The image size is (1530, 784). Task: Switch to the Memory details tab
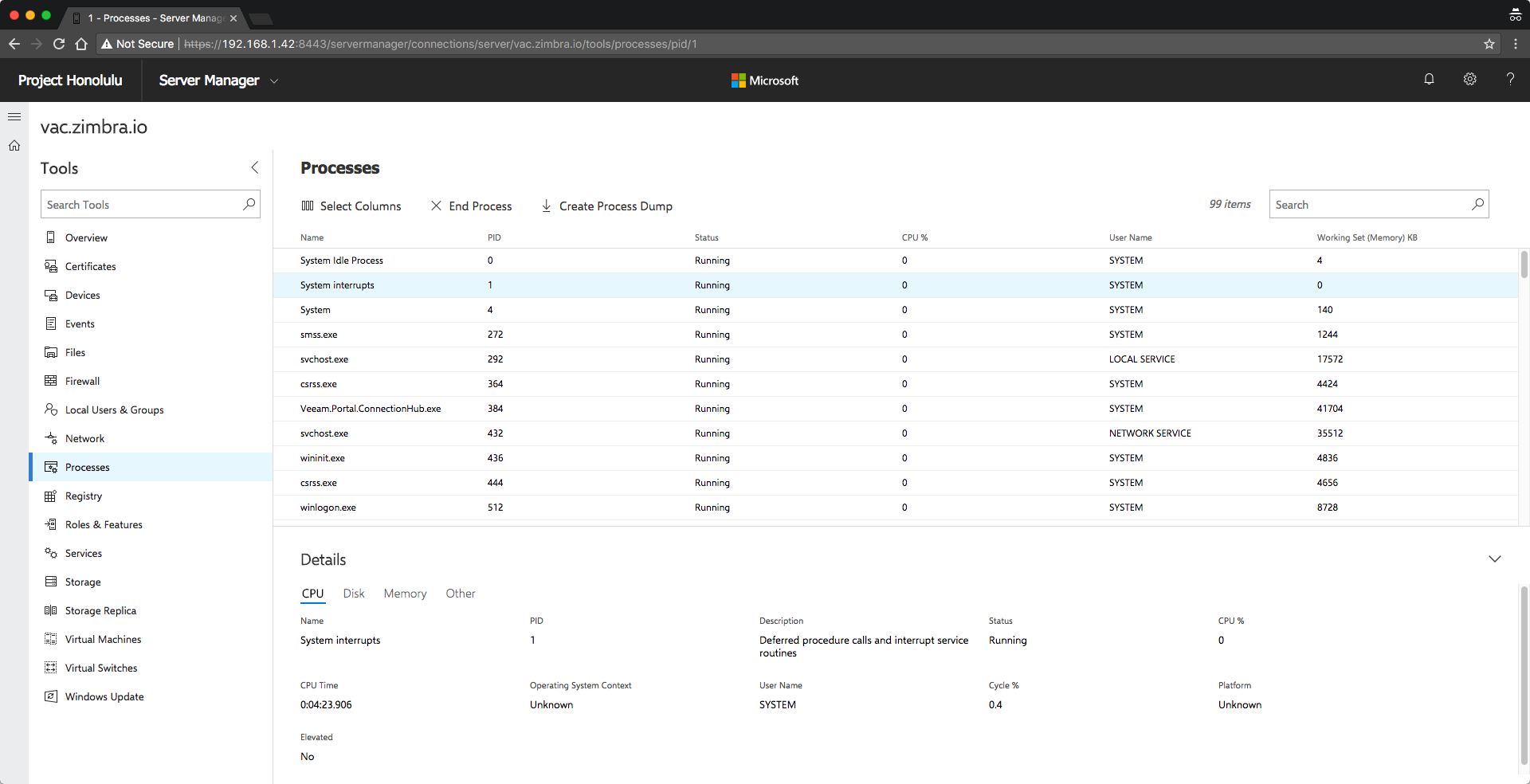pos(405,594)
